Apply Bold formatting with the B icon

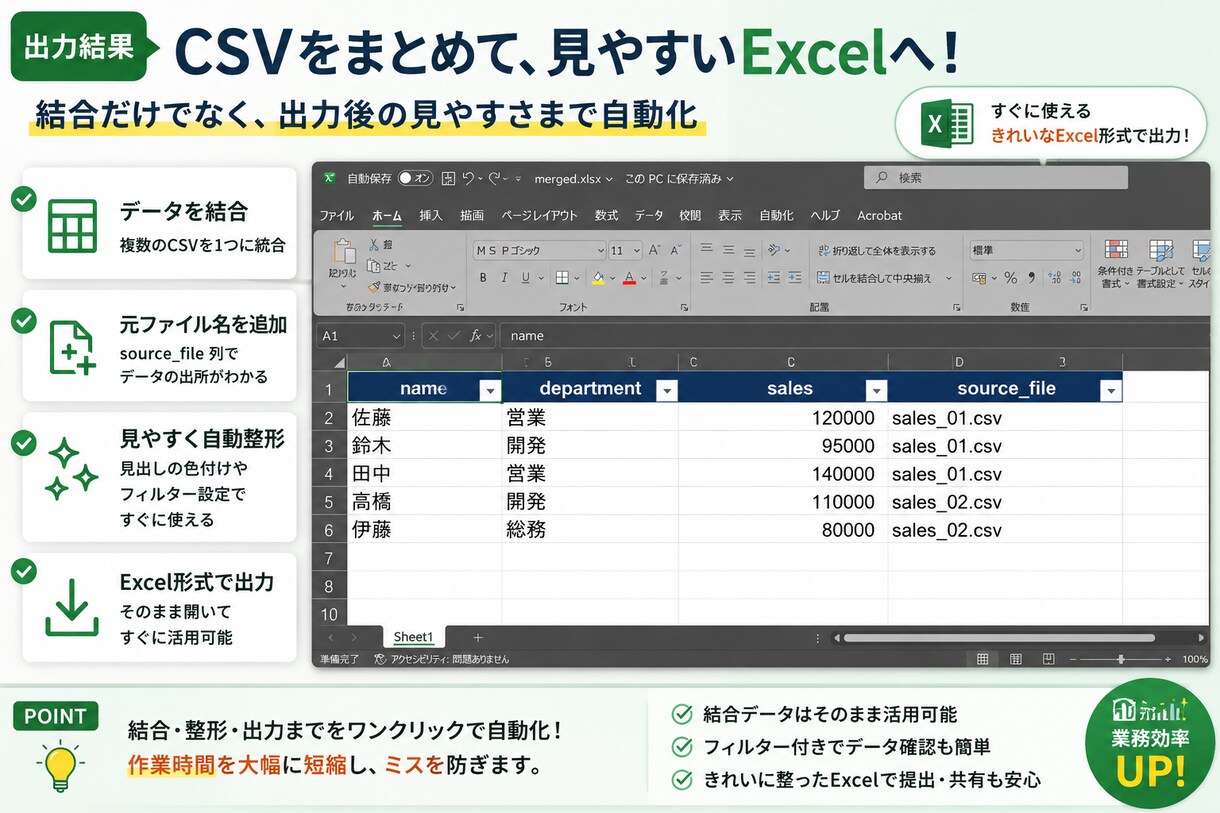[x=482, y=278]
